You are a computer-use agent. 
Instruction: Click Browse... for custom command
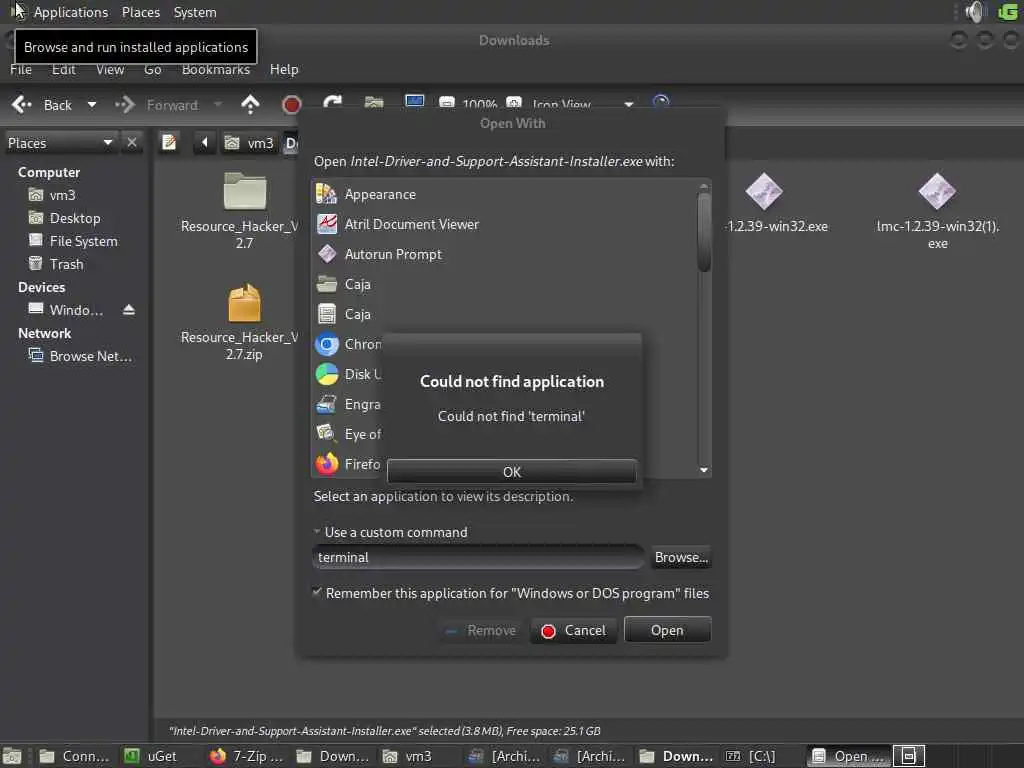pos(680,557)
